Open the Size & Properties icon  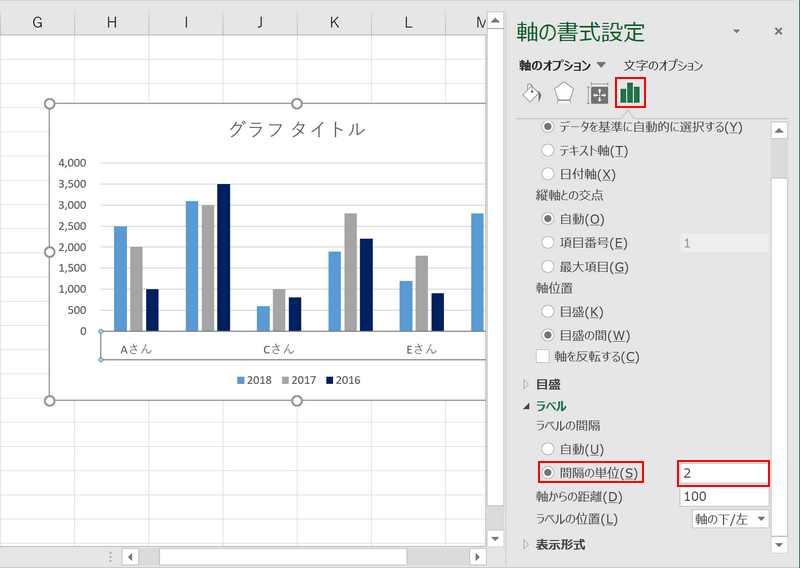pyautogui.click(x=597, y=94)
